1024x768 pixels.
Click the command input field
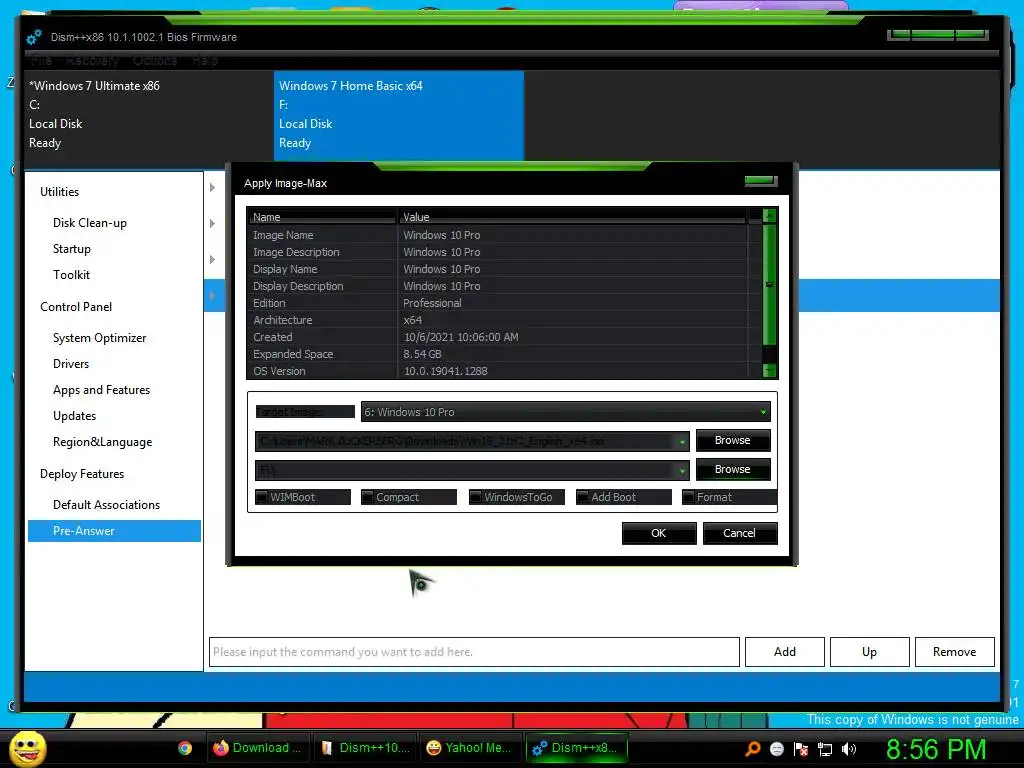[x=474, y=652]
